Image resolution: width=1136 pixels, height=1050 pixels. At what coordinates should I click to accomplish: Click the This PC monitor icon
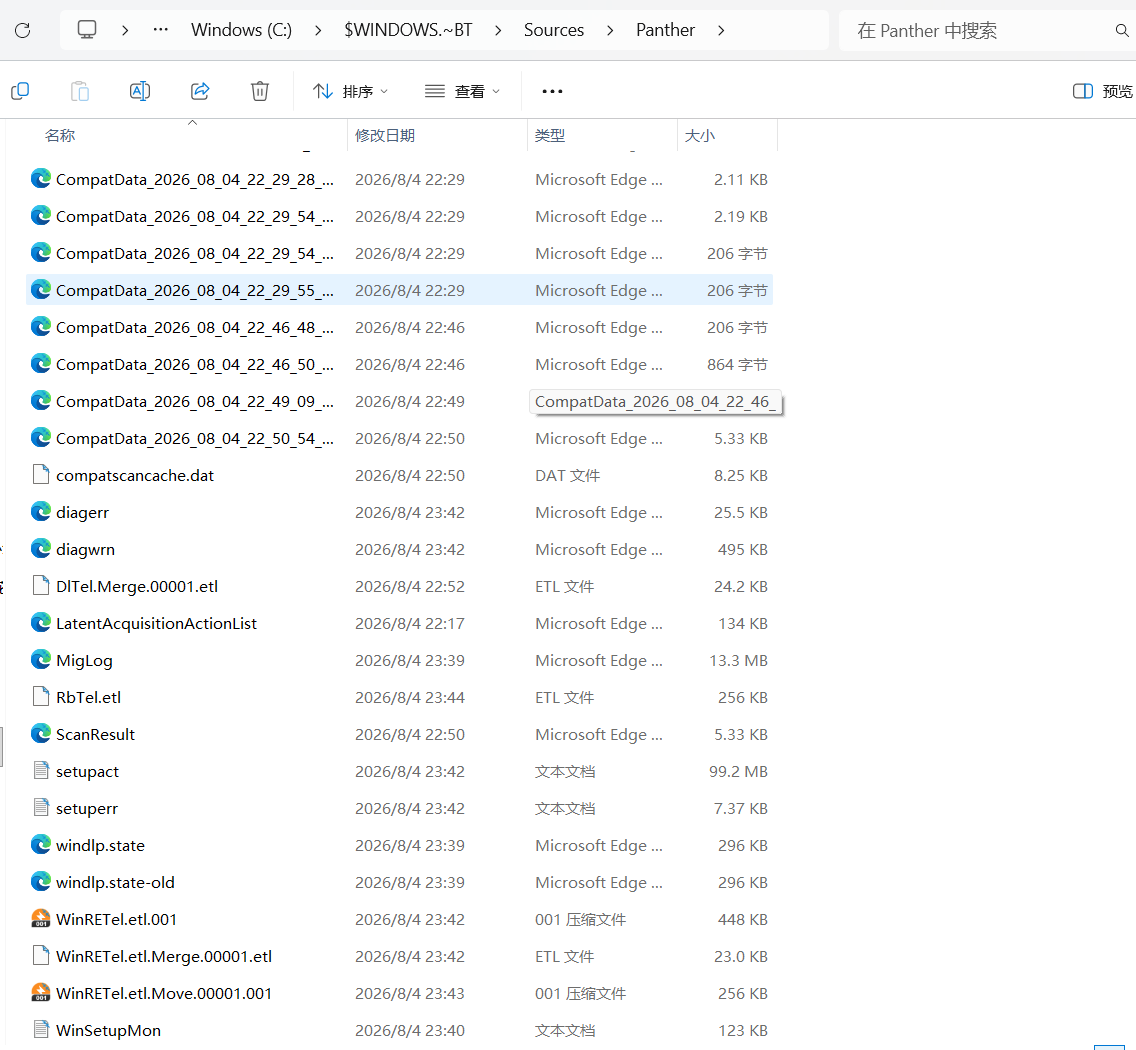87,30
